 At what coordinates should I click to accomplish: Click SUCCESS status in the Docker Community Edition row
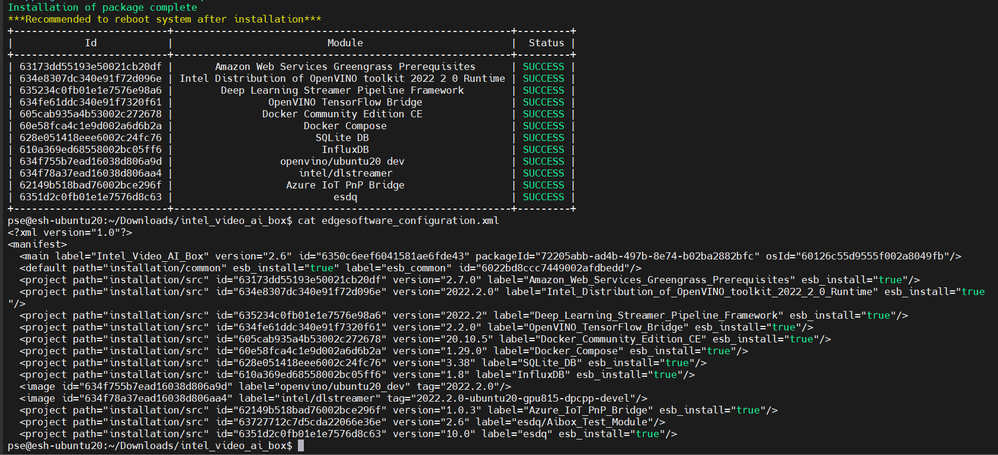544,114
